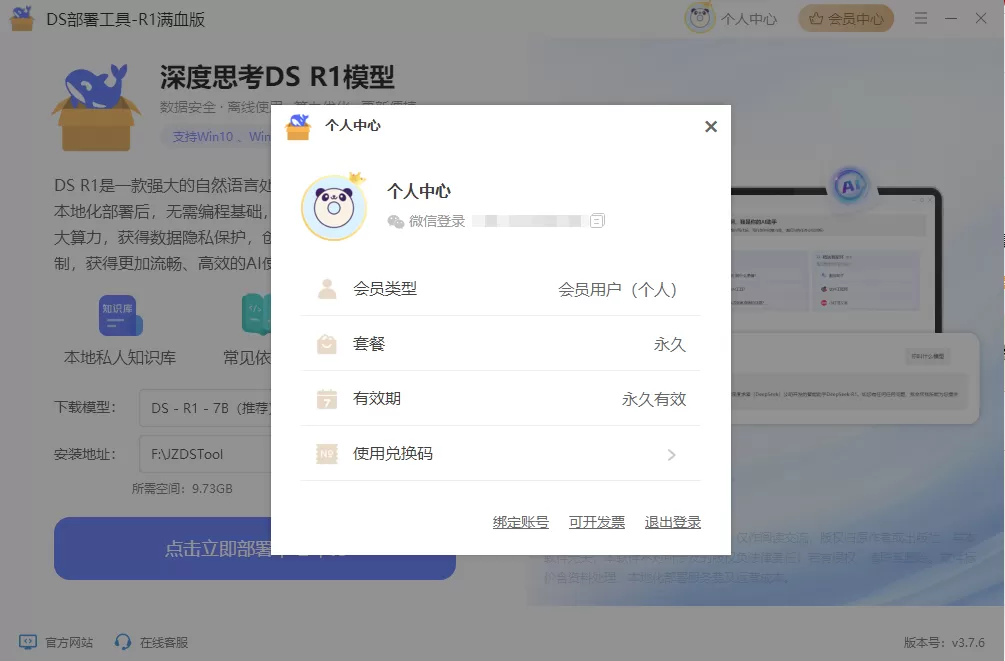Click the 套餐 永久 value
Image resolution: width=1005 pixels, height=661 pixels.
point(670,344)
